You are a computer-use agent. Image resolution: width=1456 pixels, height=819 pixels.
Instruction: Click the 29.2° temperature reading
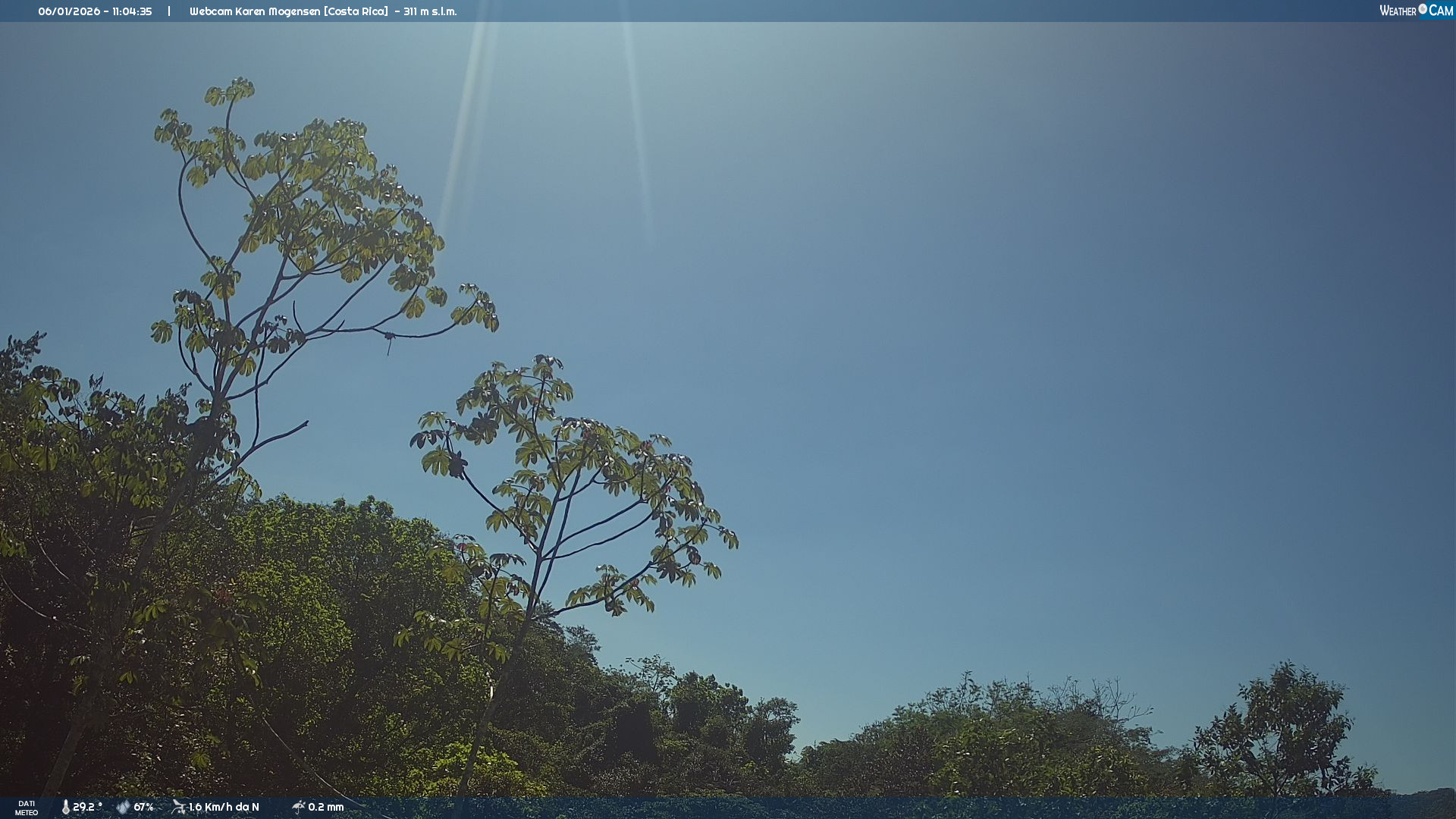pyautogui.click(x=87, y=807)
